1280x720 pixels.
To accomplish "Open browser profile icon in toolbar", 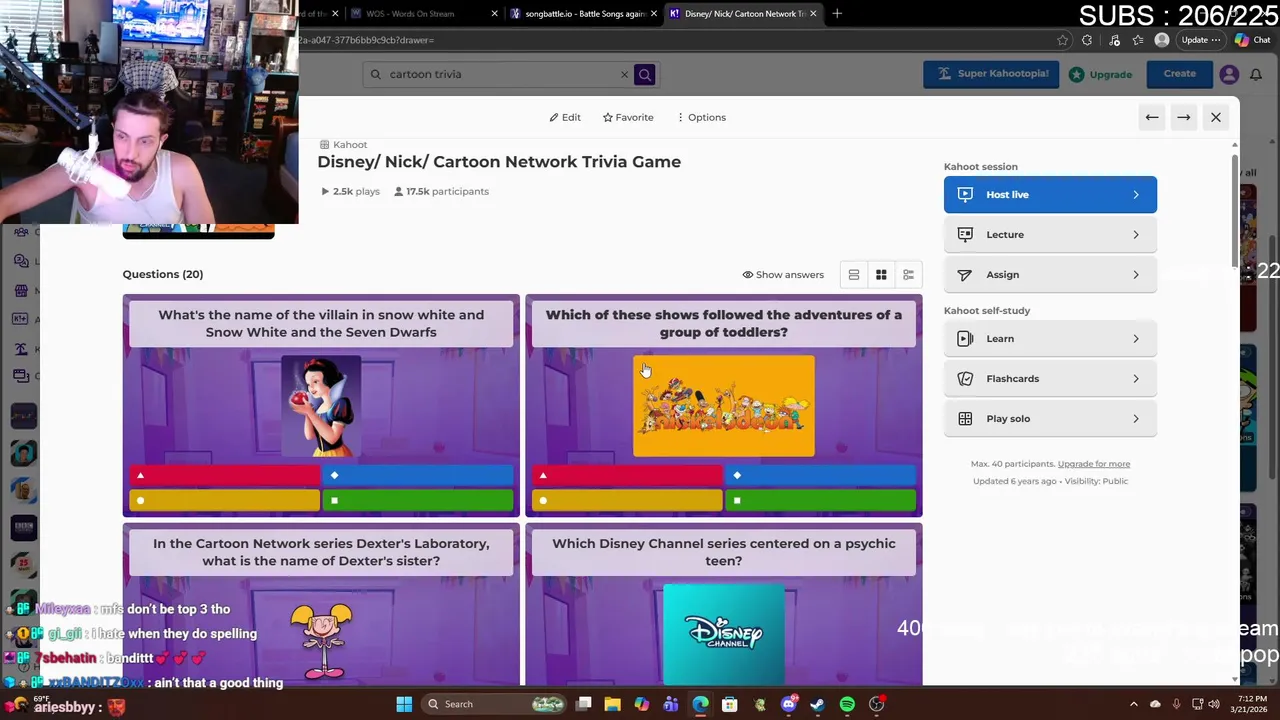I will click(1161, 40).
